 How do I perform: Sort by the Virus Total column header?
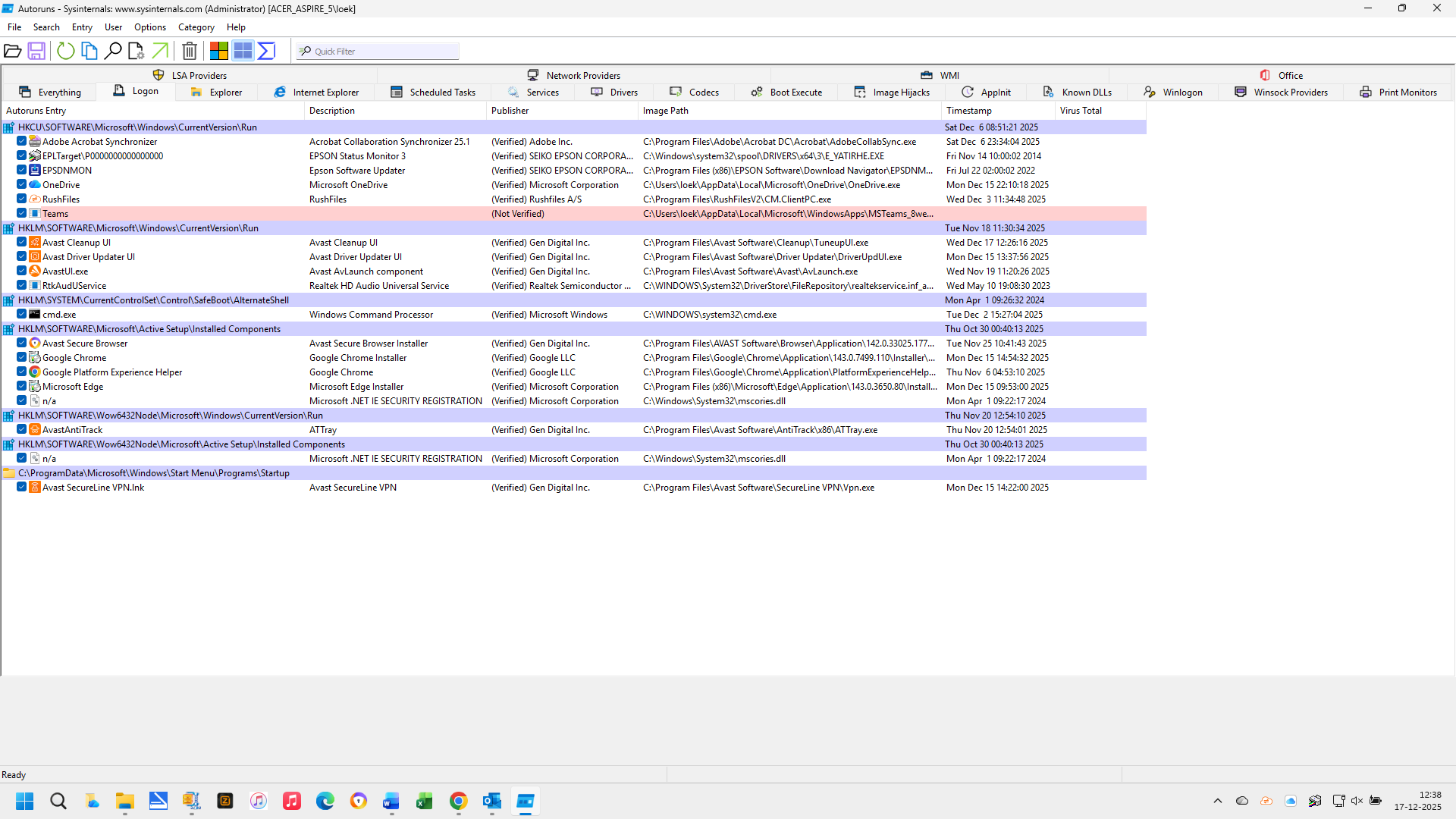pos(1100,111)
